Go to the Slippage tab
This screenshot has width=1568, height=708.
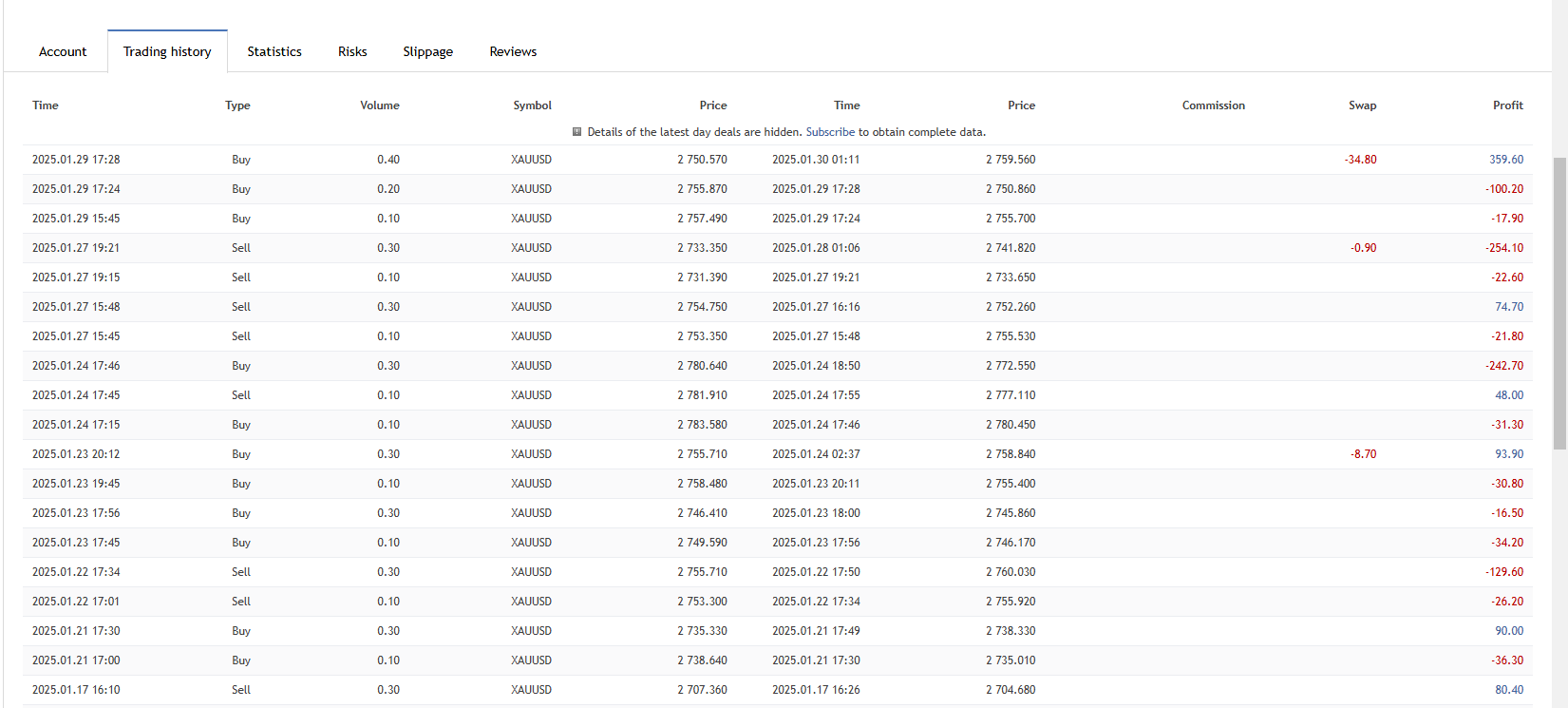427,51
